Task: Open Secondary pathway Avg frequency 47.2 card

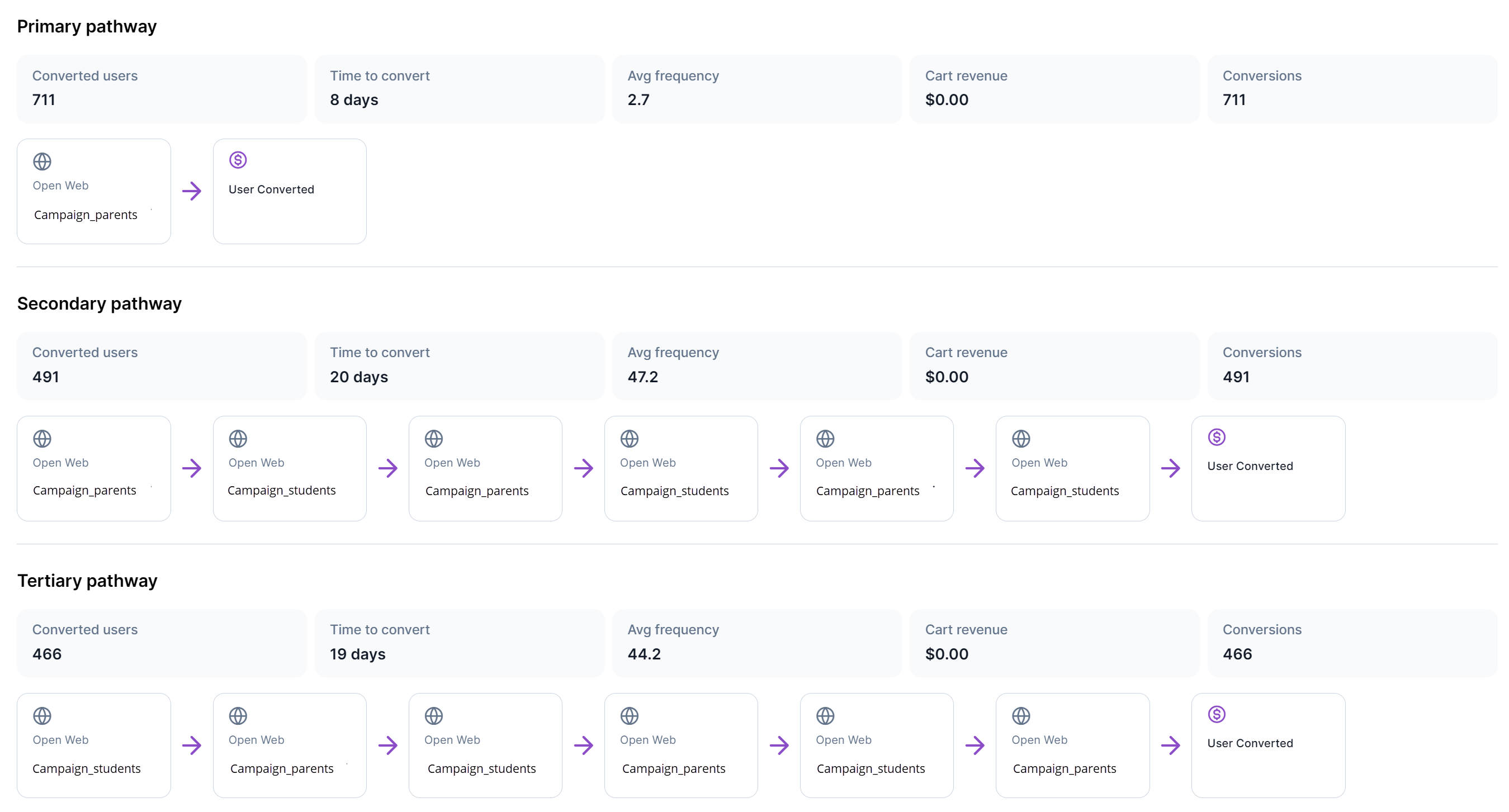Action: click(x=756, y=365)
